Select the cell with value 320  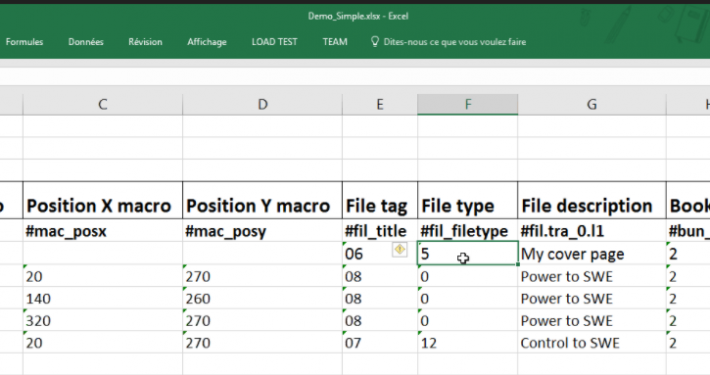103,321
